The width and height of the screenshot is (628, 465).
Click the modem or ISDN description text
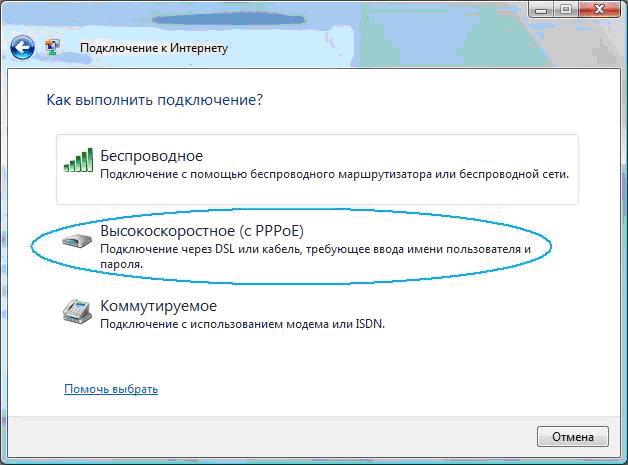[x=242, y=324]
